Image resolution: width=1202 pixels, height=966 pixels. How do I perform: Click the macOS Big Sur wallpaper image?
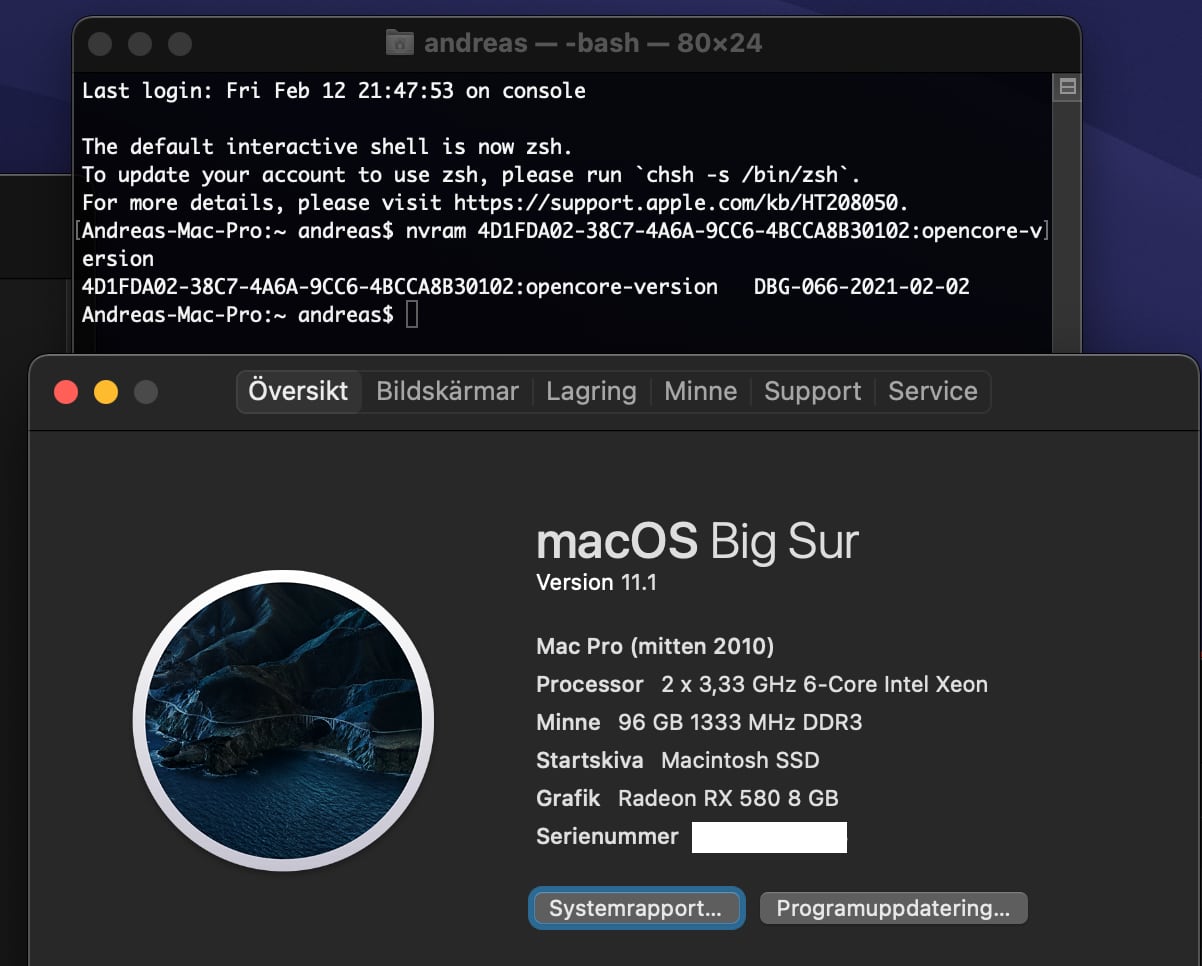283,720
